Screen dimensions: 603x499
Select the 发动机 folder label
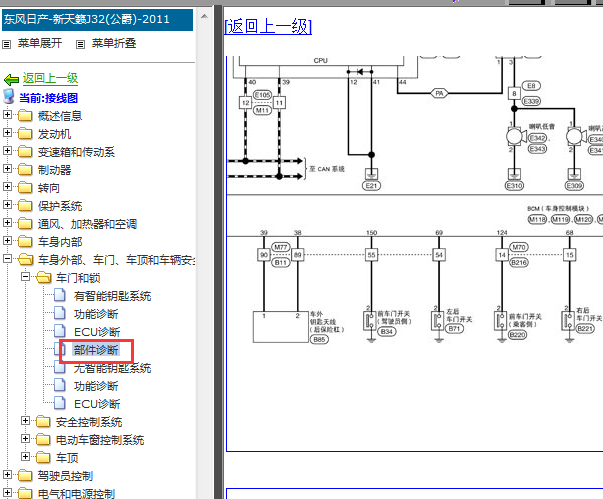pyautogui.click(x=54, y=134)
